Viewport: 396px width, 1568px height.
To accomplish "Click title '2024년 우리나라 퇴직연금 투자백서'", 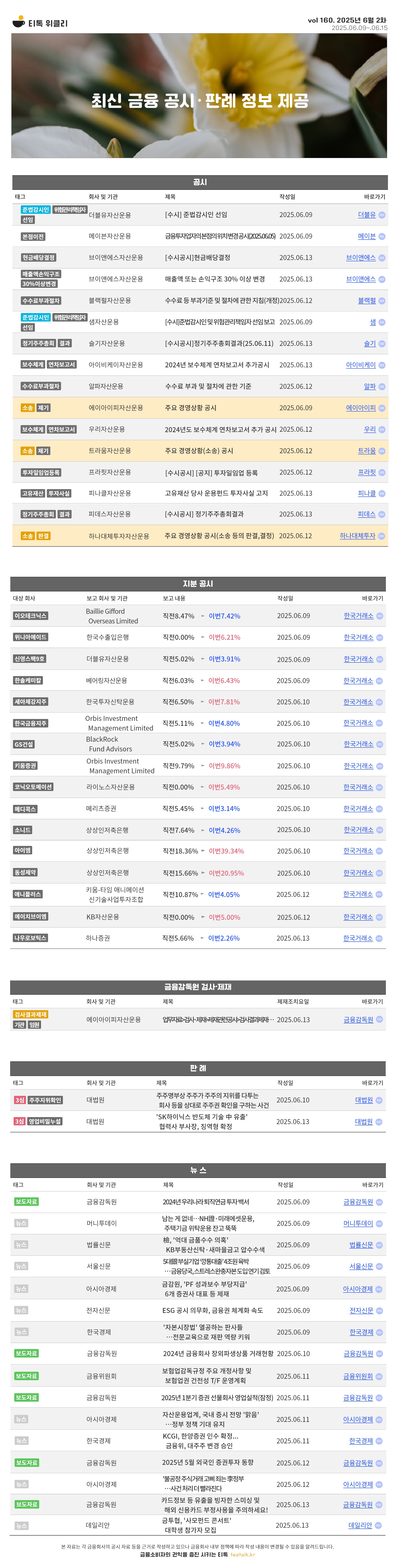I will [x=206, y=1202].
